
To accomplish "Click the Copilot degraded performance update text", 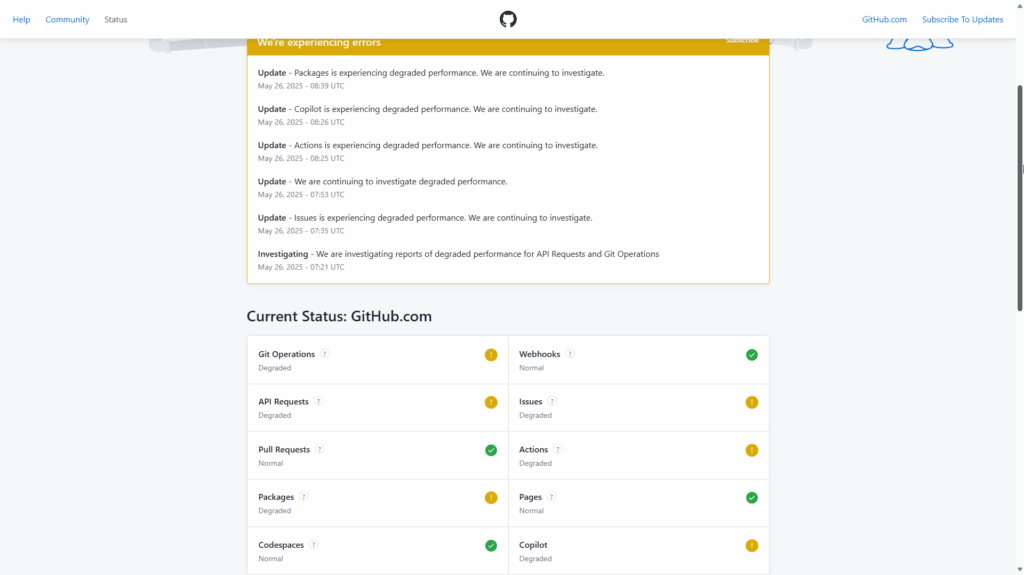I will [427, 109].
